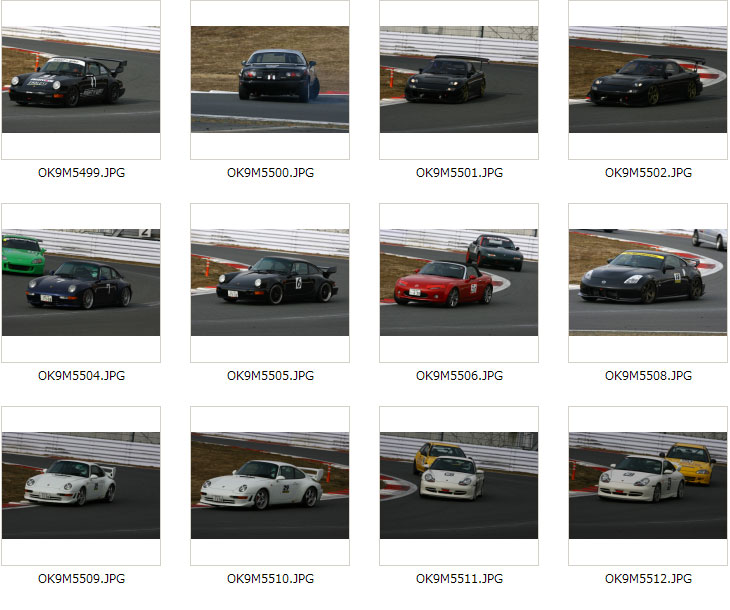The width and height of the screenshot is (730, 610).
Task: Choose the OK9M5512.JPG thumbnail image
Action: point(648,486)
